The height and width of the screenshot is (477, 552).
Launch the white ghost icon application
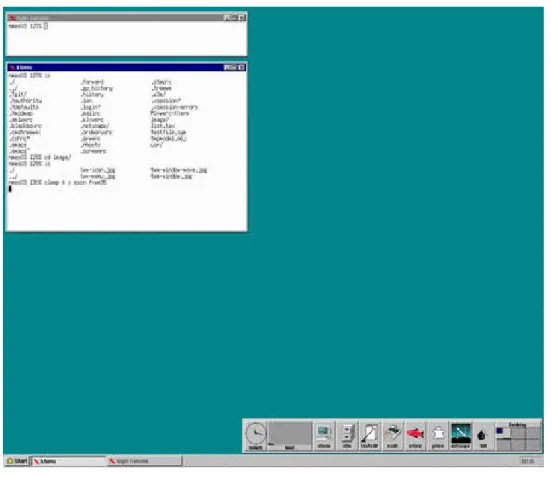point(438,435)
